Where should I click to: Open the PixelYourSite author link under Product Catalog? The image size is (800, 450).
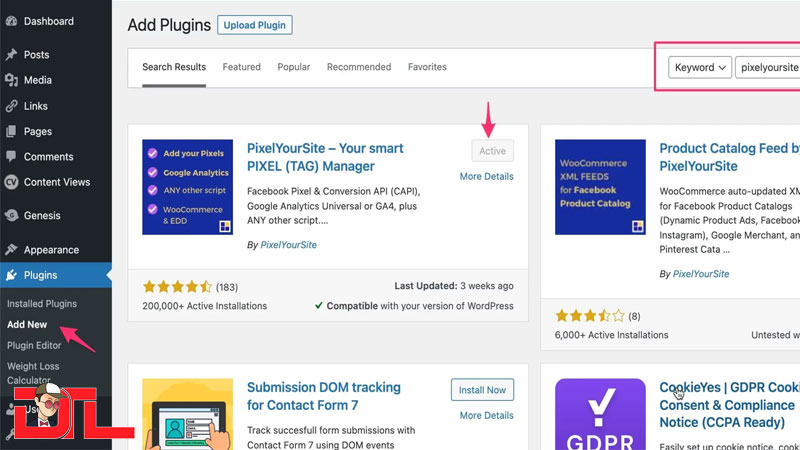point(701,274)
